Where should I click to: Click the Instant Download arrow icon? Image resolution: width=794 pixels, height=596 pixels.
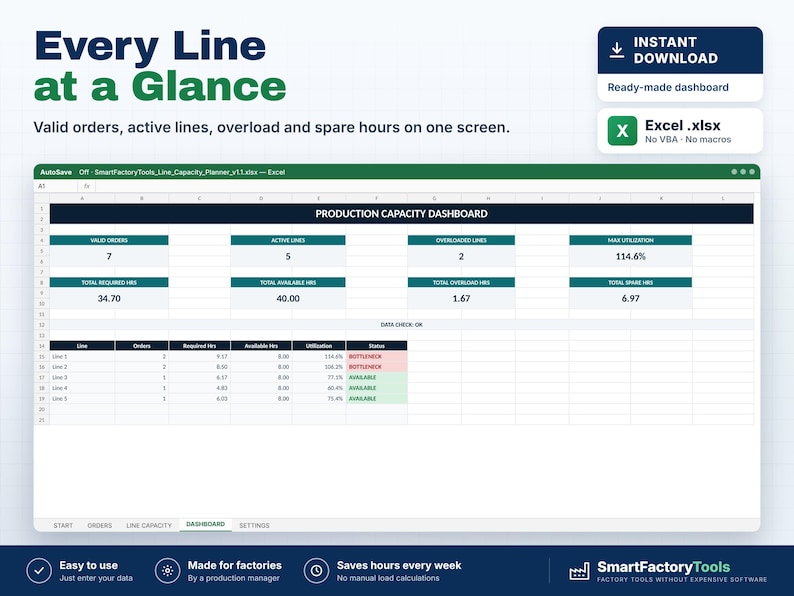pyautogui.click(x=616, y=50)
